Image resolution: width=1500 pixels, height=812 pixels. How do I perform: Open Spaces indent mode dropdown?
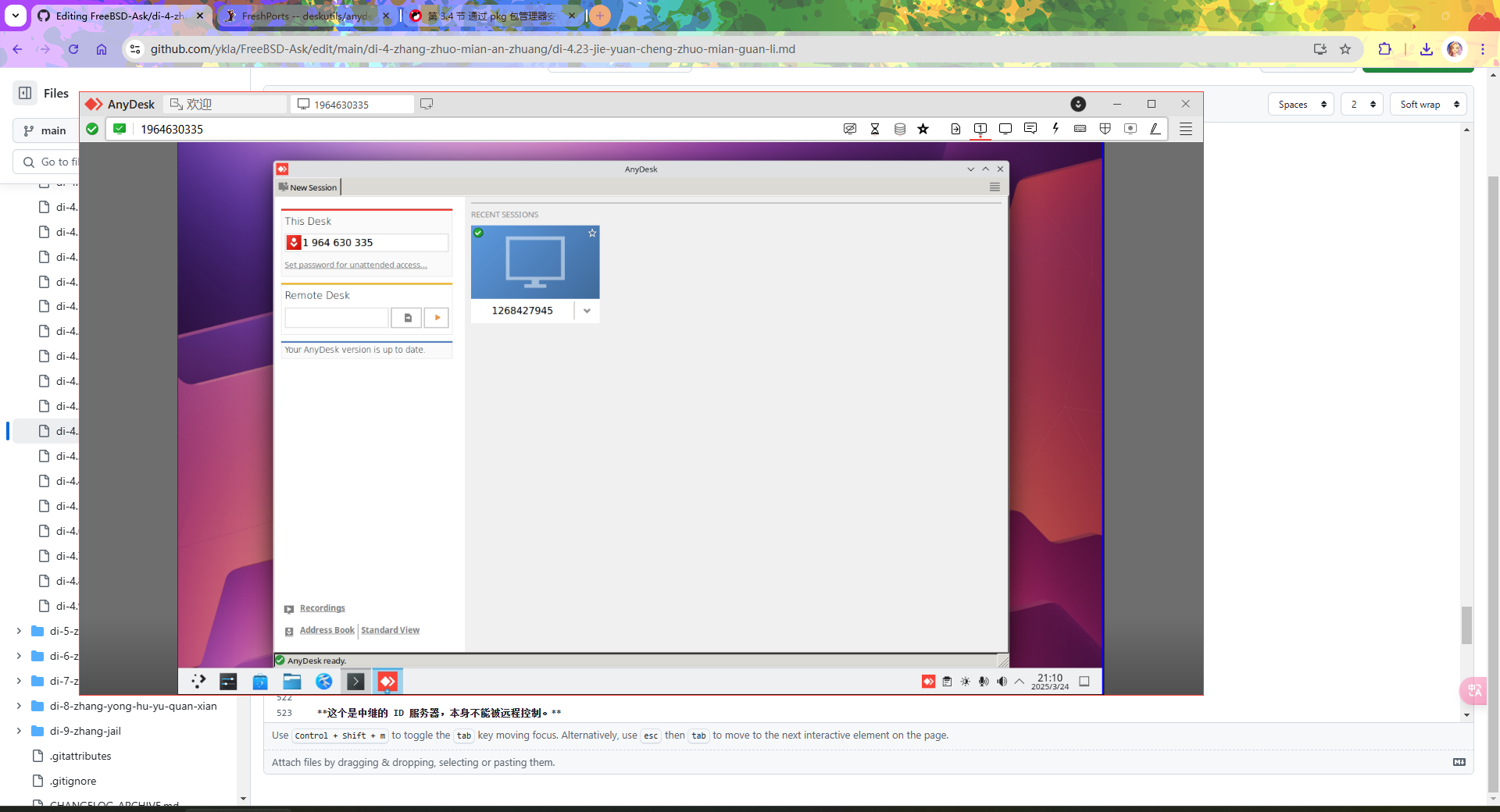pyautogui.click(x=1301, y=105)
